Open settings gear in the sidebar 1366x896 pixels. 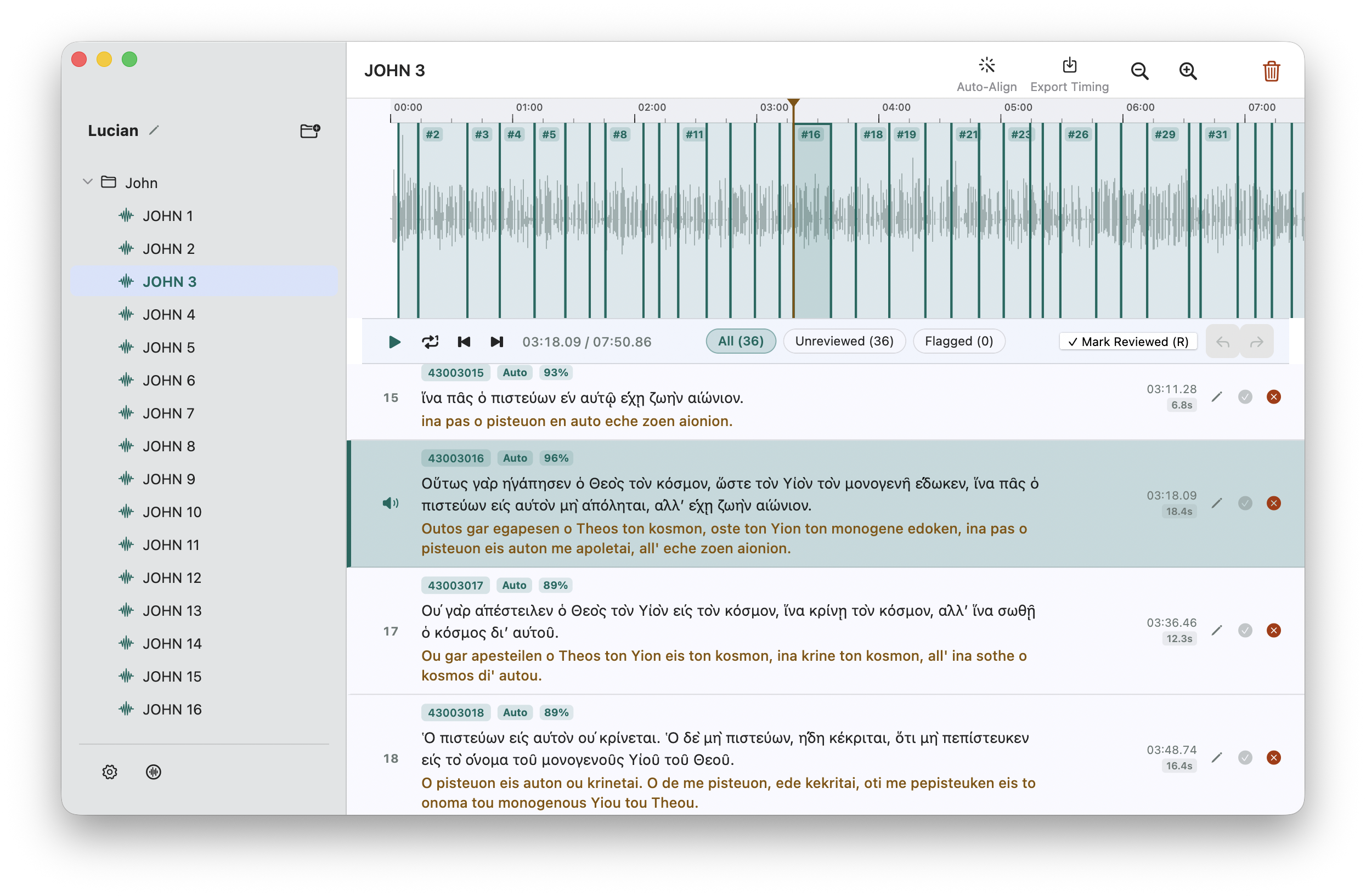(110, 772)
